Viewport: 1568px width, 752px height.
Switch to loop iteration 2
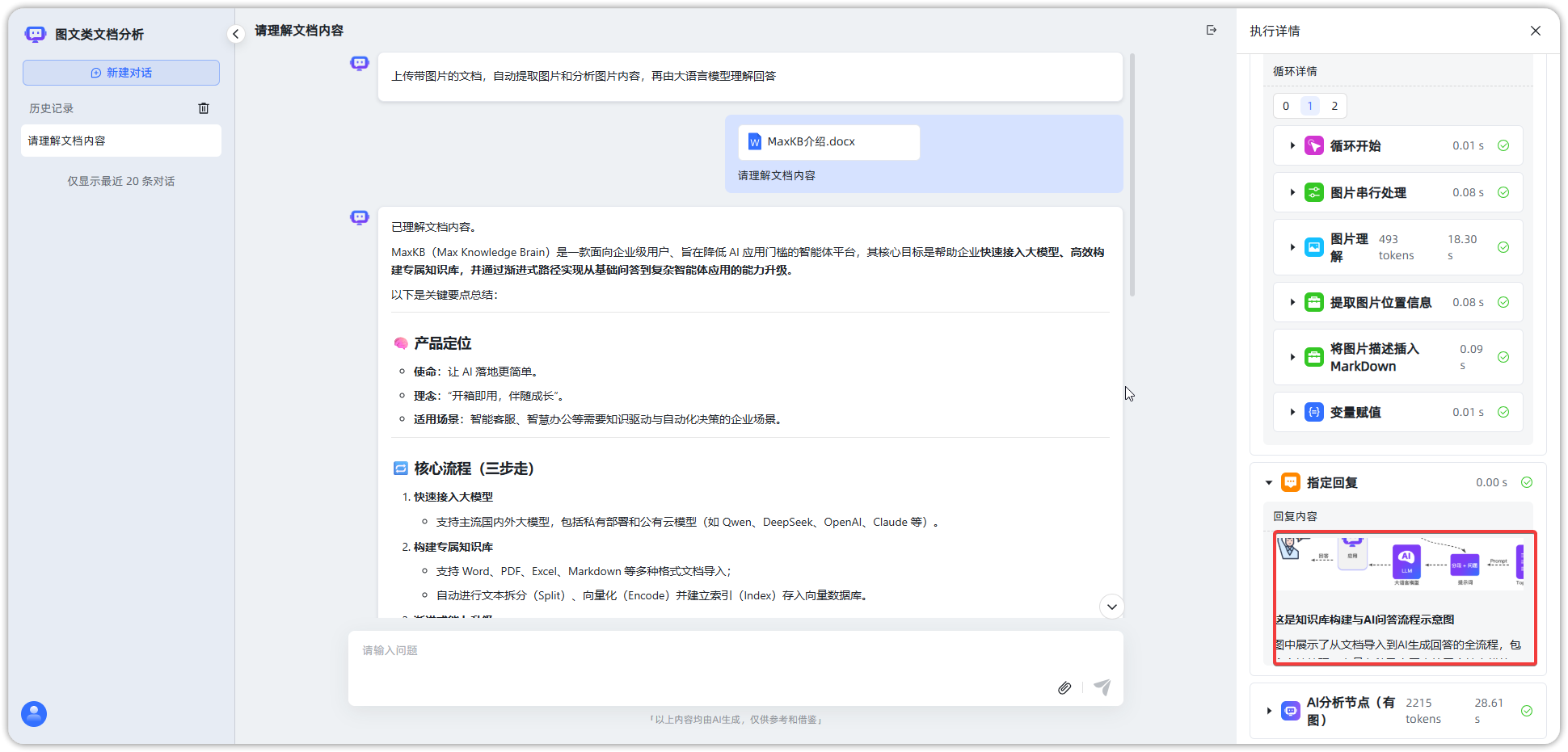(1334, 106)
